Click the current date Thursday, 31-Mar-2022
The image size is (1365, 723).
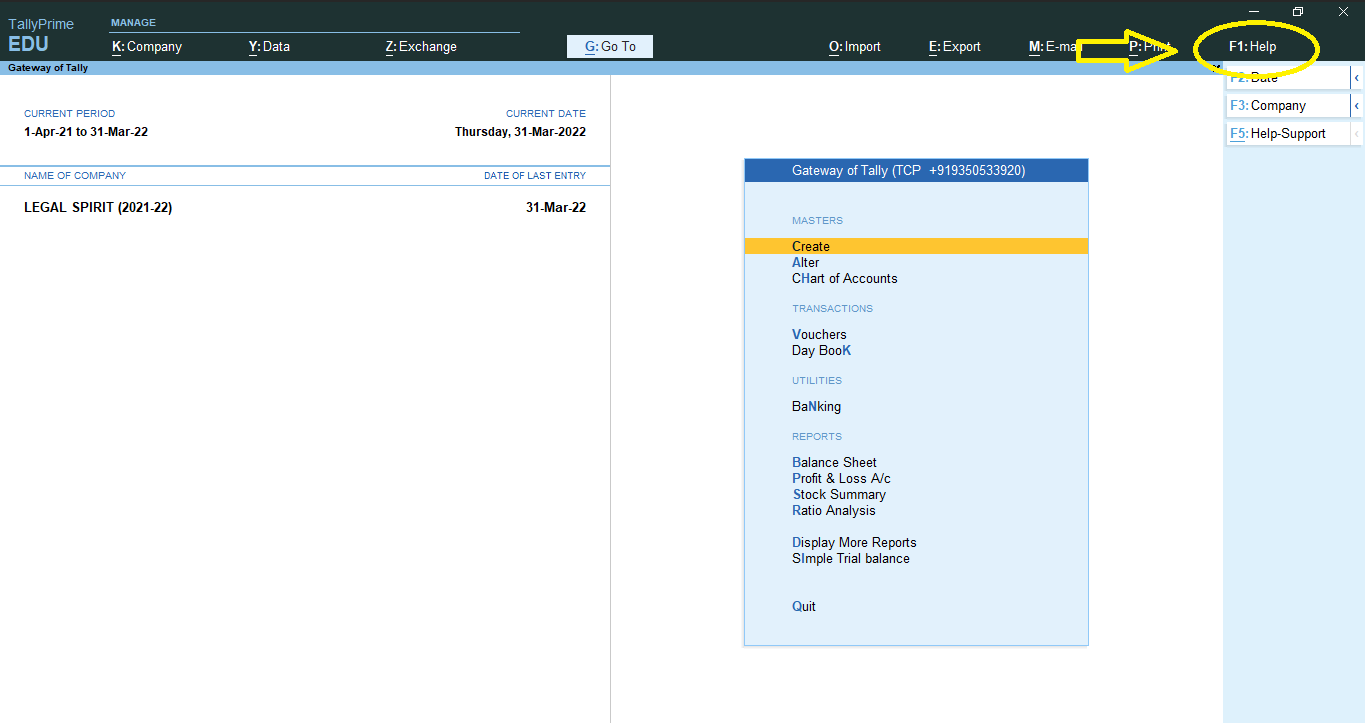click(x=520, y=132)
